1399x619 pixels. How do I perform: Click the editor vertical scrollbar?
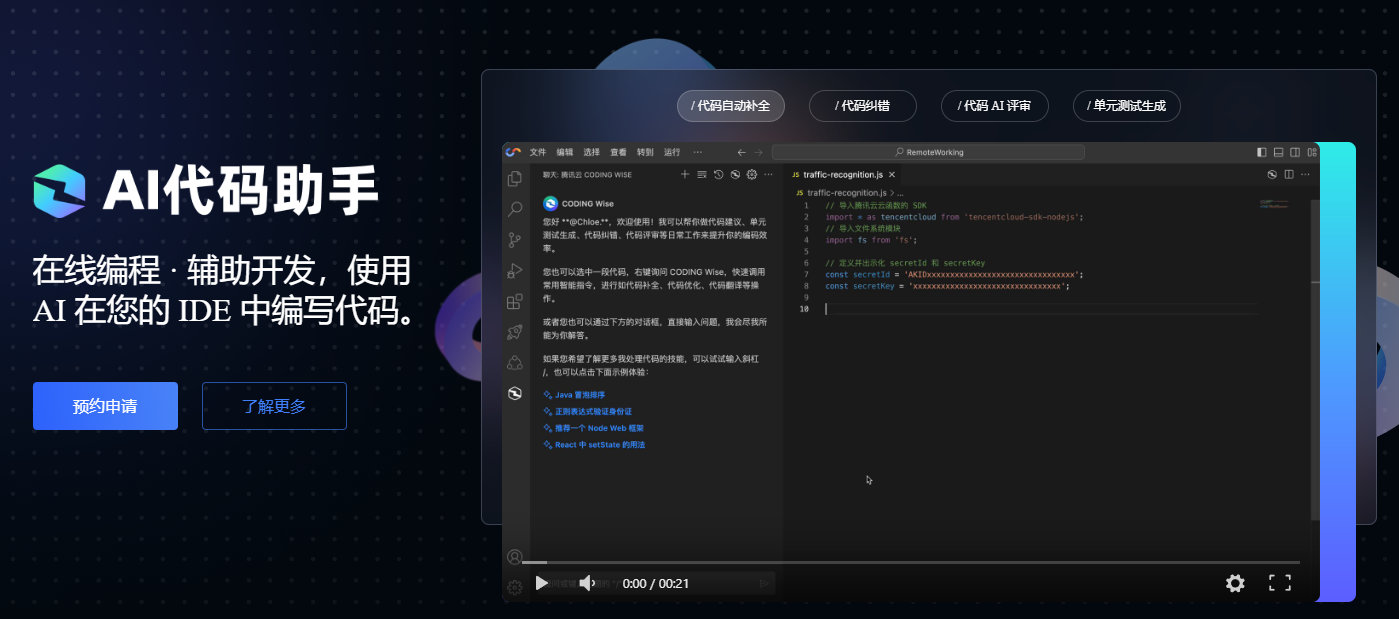(x=1315, y=360)
